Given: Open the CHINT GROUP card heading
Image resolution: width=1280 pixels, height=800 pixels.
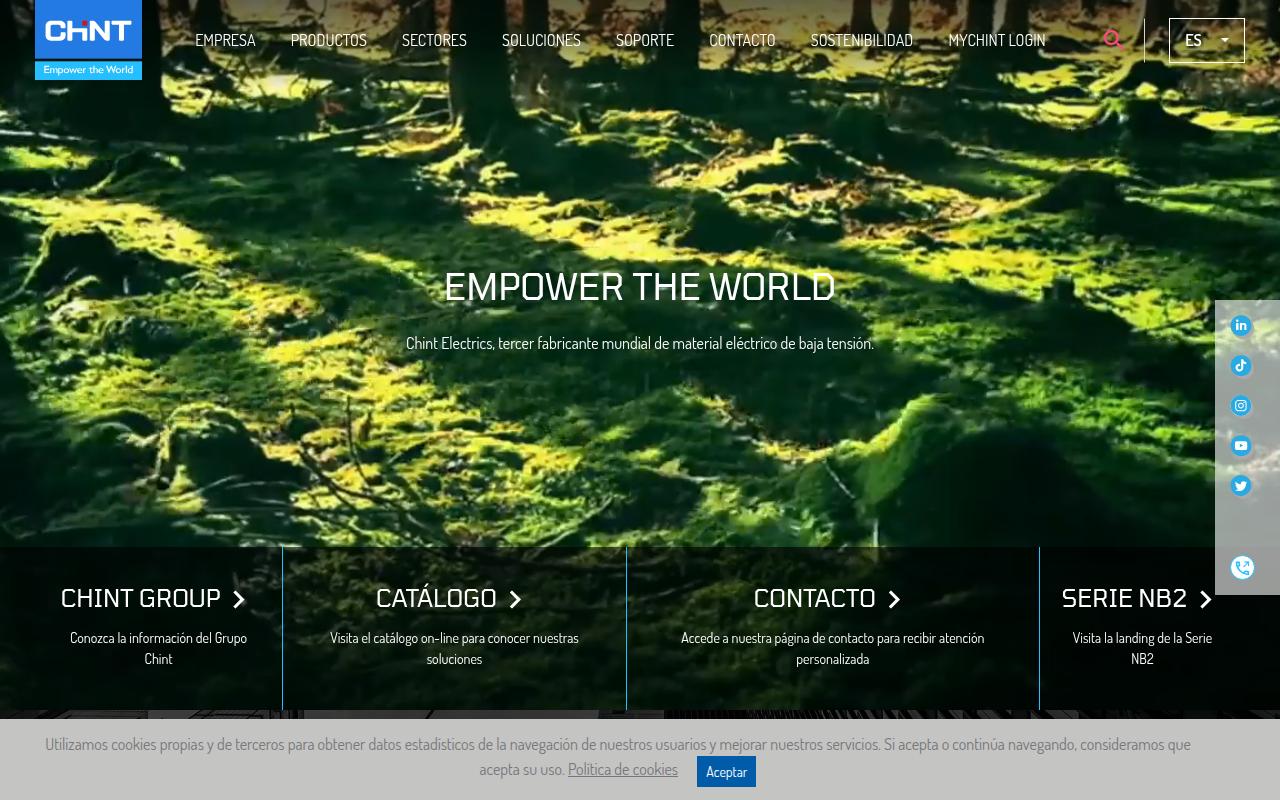Looking at the screenshot, I should pyautogui.click(x=141, y=598).
